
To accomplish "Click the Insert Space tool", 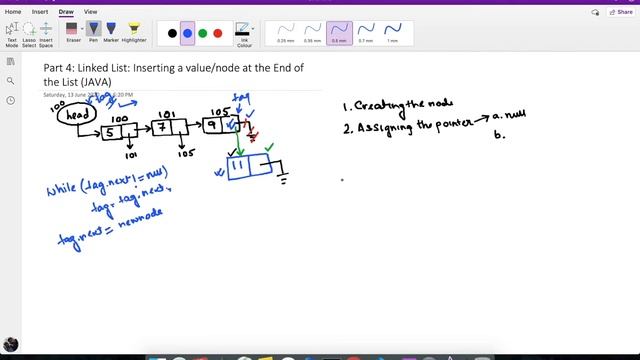I will (46, 35).
